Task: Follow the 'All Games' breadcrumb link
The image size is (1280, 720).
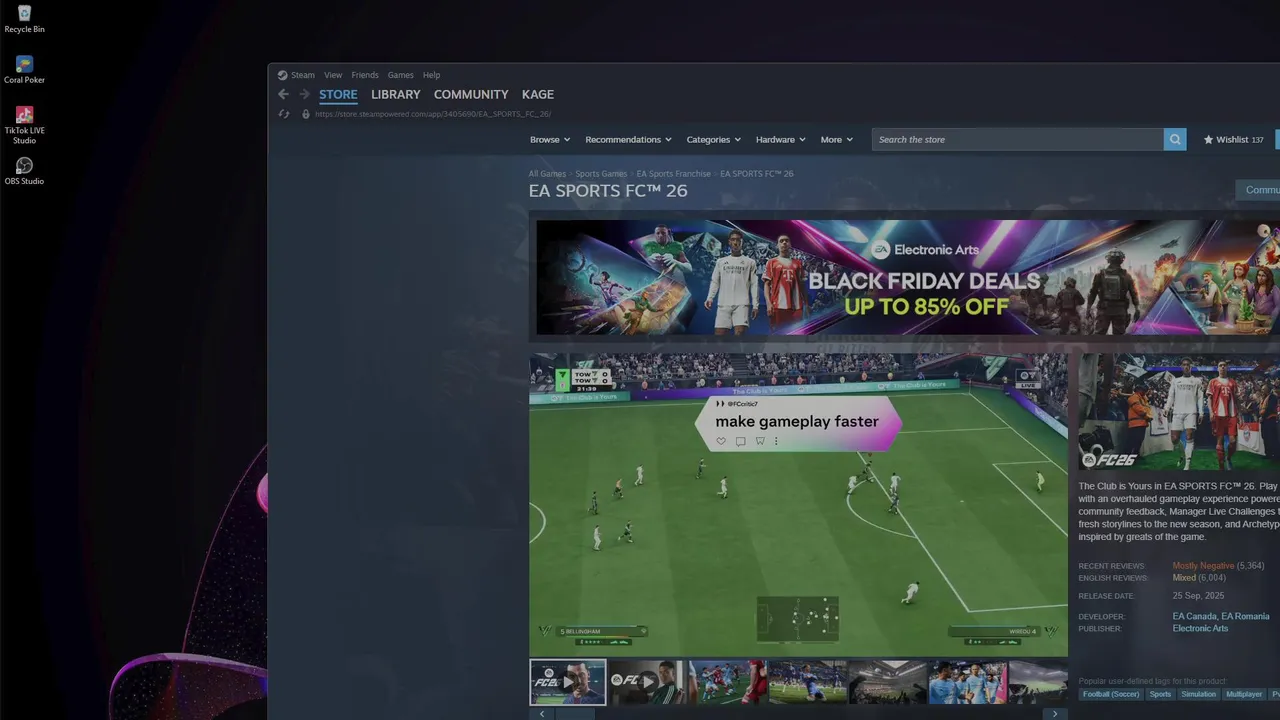Action: click(x=547, y=174)
